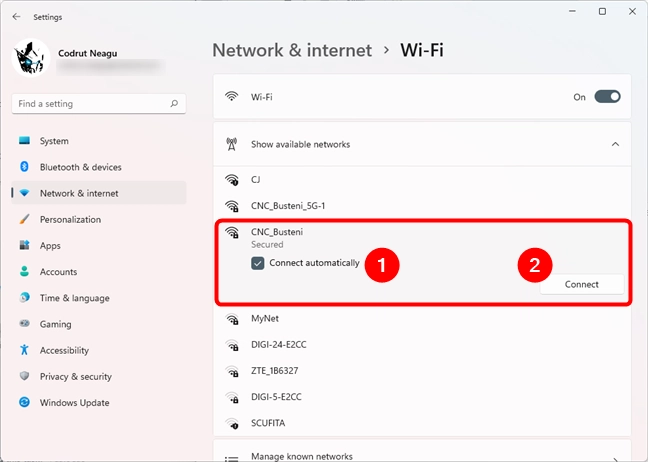Open Privacy & security settings

(x=99, y=376)
